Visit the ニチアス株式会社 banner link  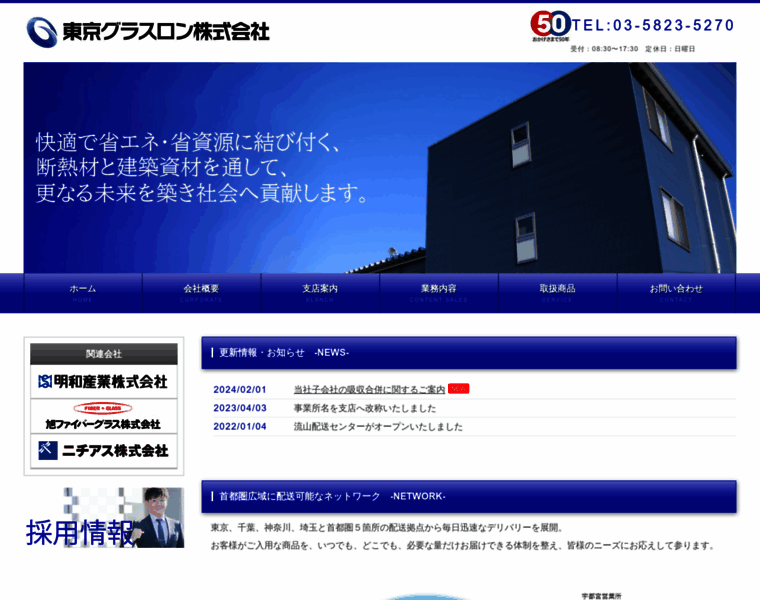tap(104, 451)
